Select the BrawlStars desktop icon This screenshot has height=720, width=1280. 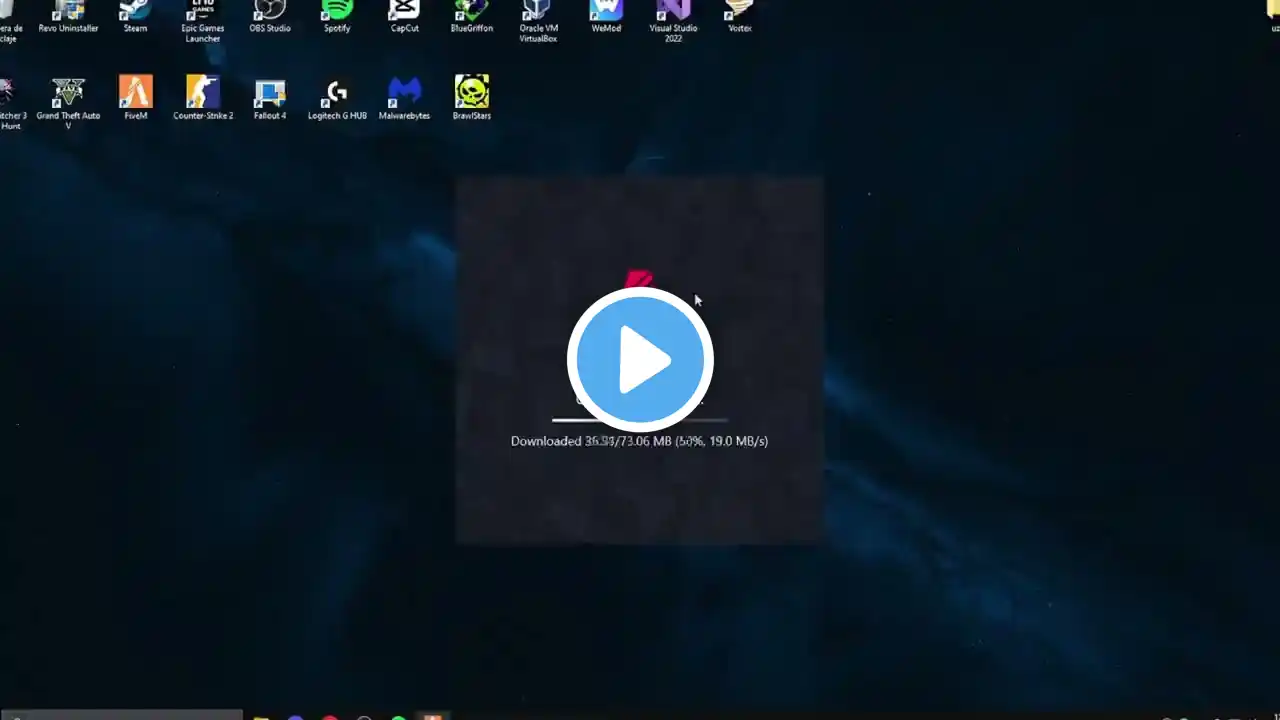point(472,97)
